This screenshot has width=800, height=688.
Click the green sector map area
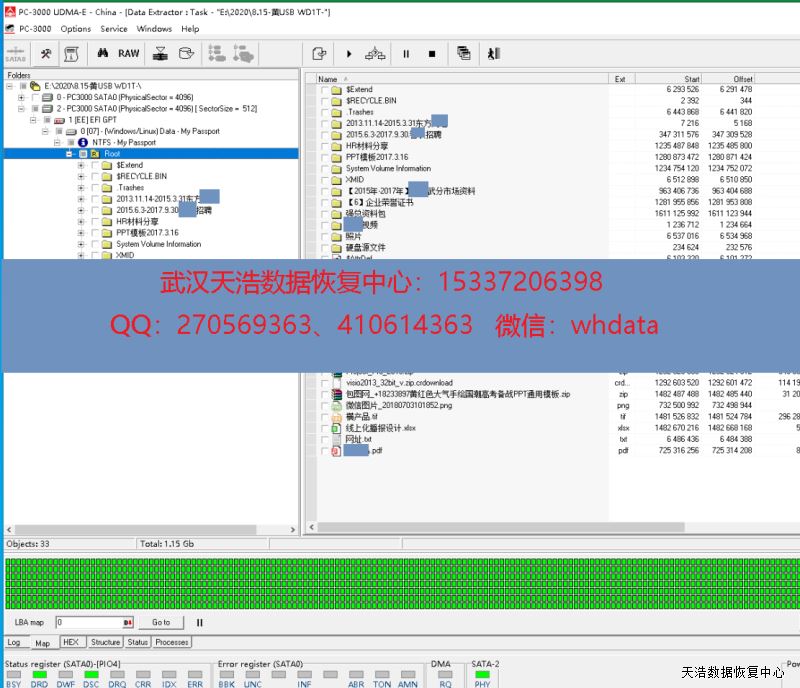coord(400,583)
